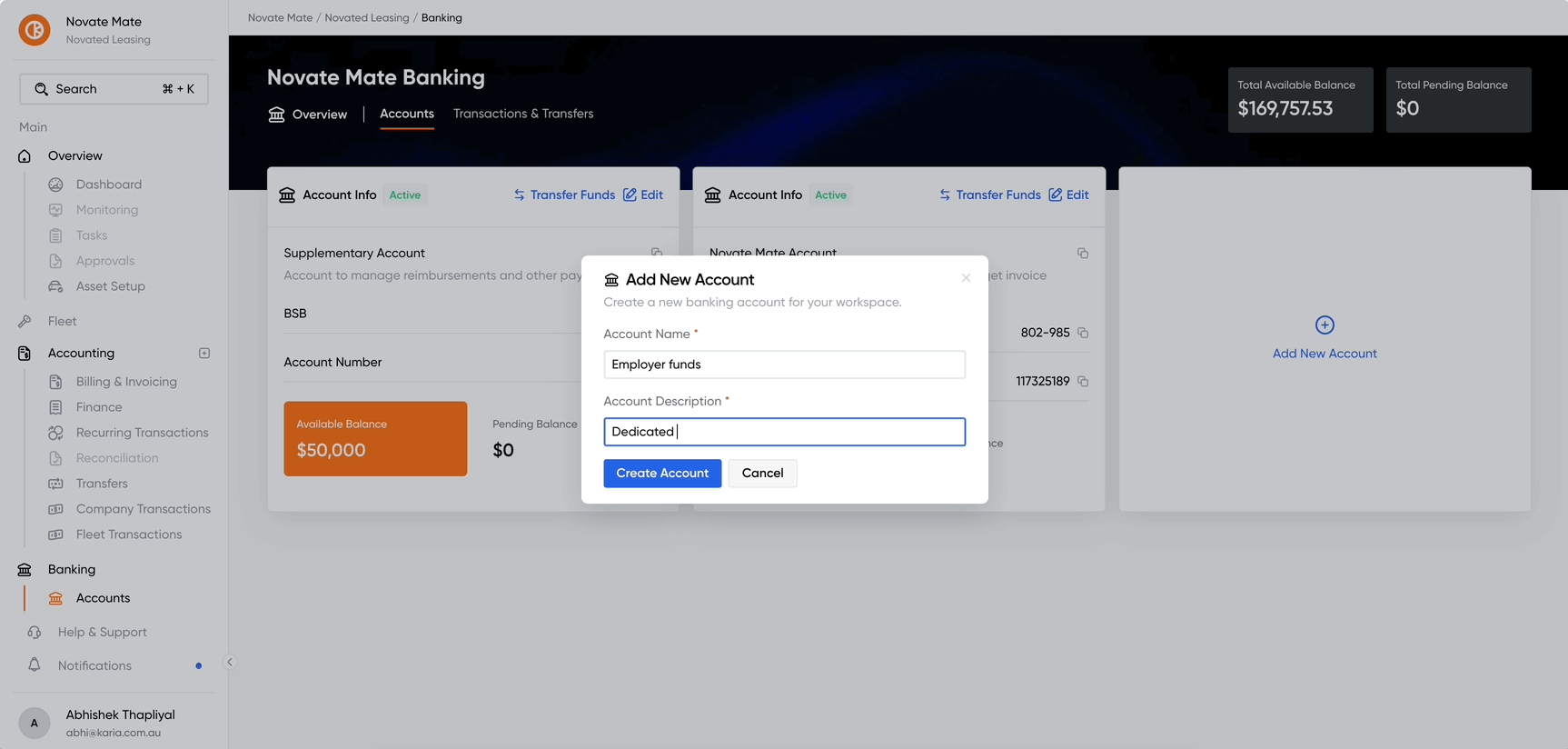The height and width of the screenshot is (749, 1568).
Task: Switch to Transactions & Transfers tab
Action: coord(523,114)
